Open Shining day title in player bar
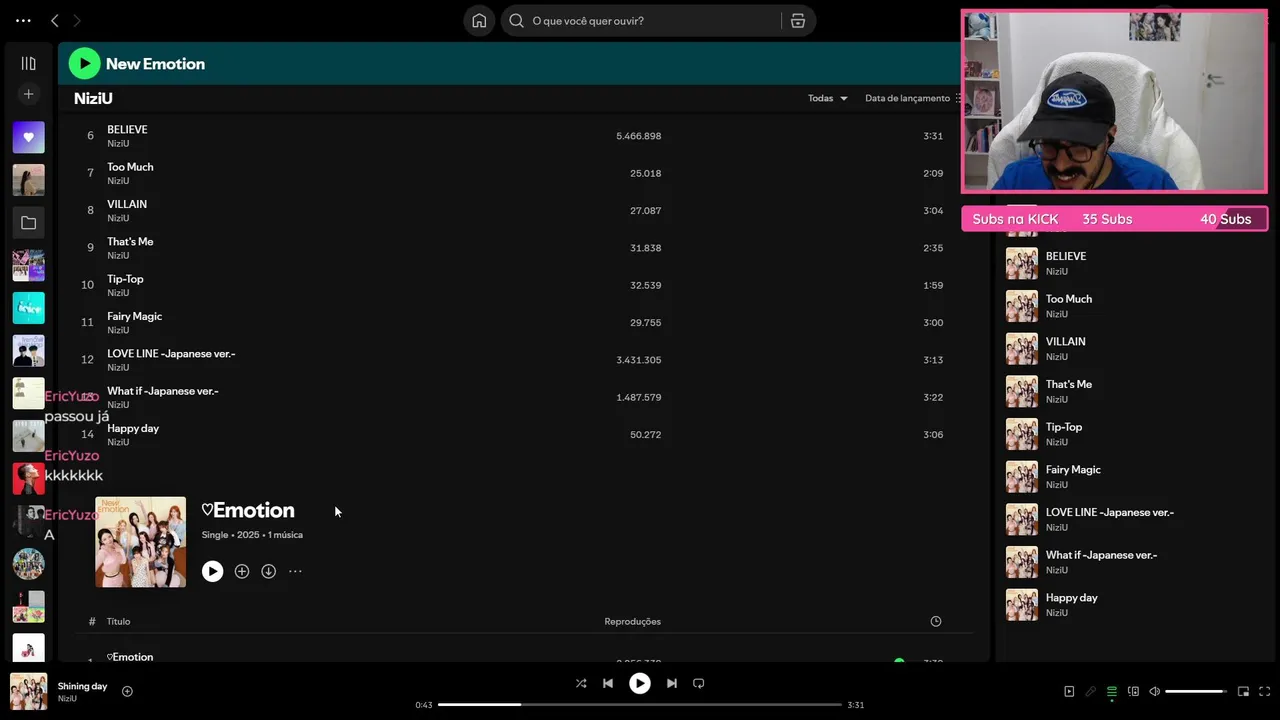This screenshot has width=1280, height=720. [x=82, y=686]
